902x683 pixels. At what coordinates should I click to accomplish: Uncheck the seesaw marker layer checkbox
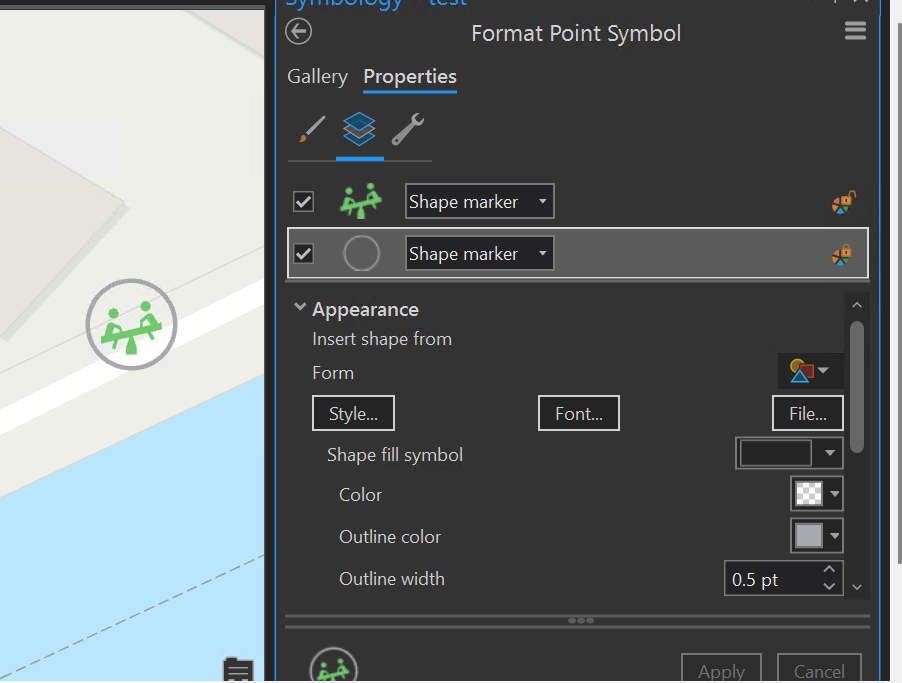pyautogui.click(x=303, y=201)
